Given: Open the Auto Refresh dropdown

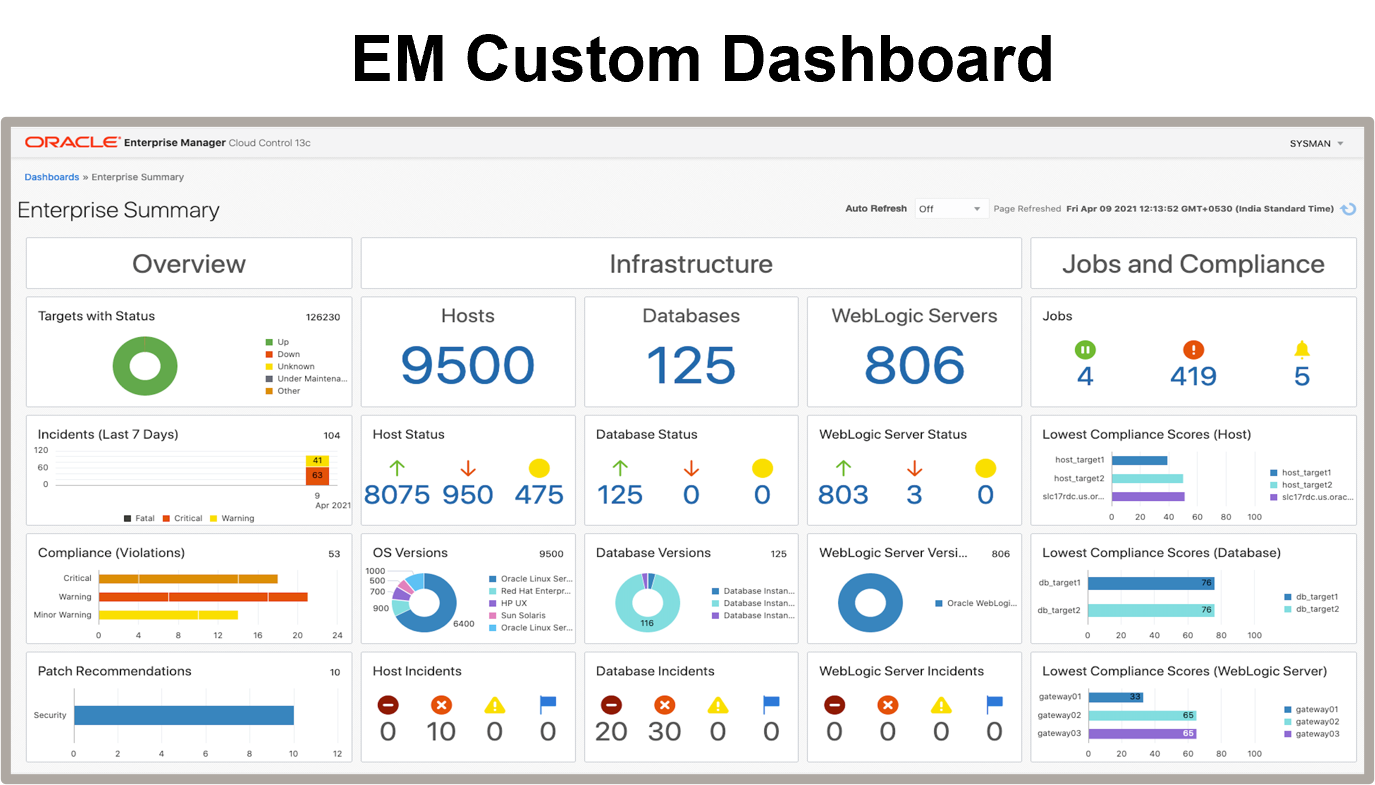Looking at the screenshot, I should click(x=950, y=208).
